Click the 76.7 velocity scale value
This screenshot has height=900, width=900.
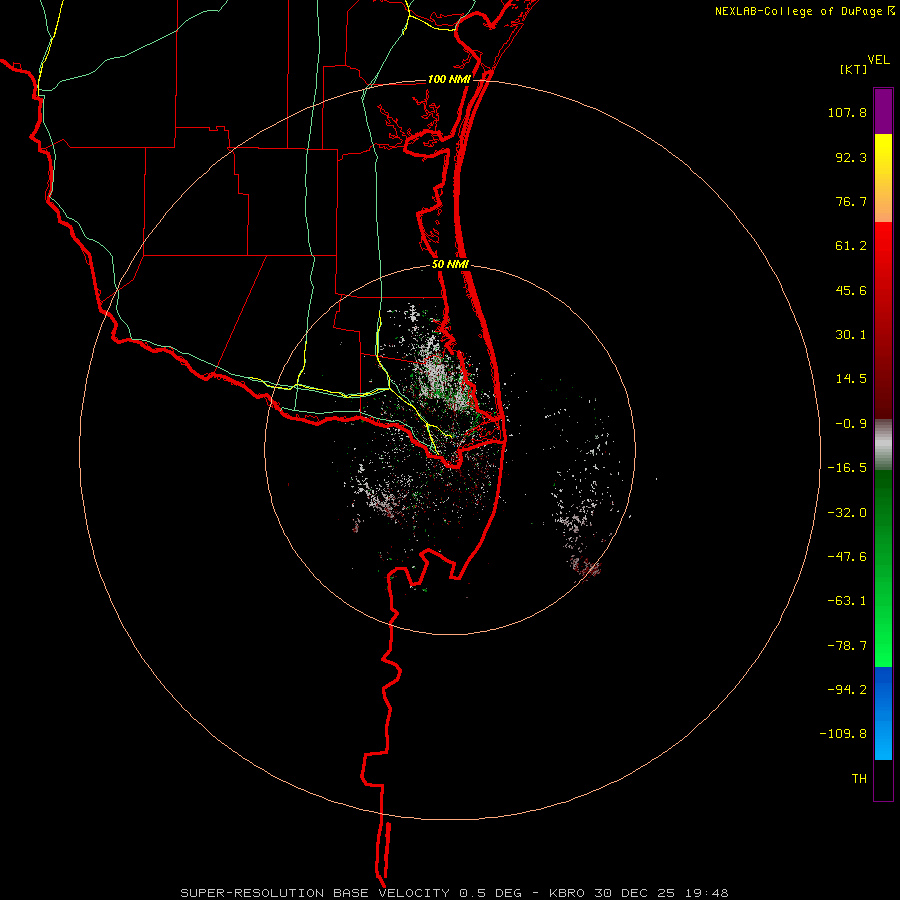[851, 201]
